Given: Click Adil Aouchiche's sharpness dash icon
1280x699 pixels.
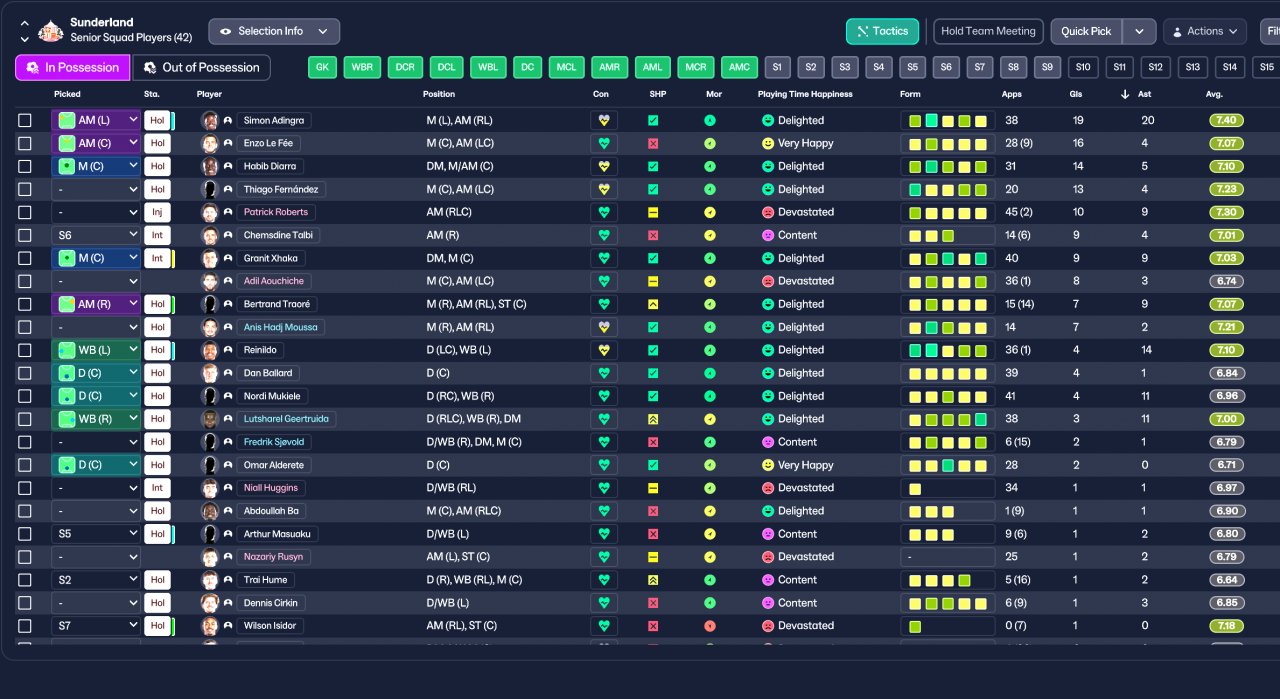Looking at the screenshot, I should pos(653,281).
